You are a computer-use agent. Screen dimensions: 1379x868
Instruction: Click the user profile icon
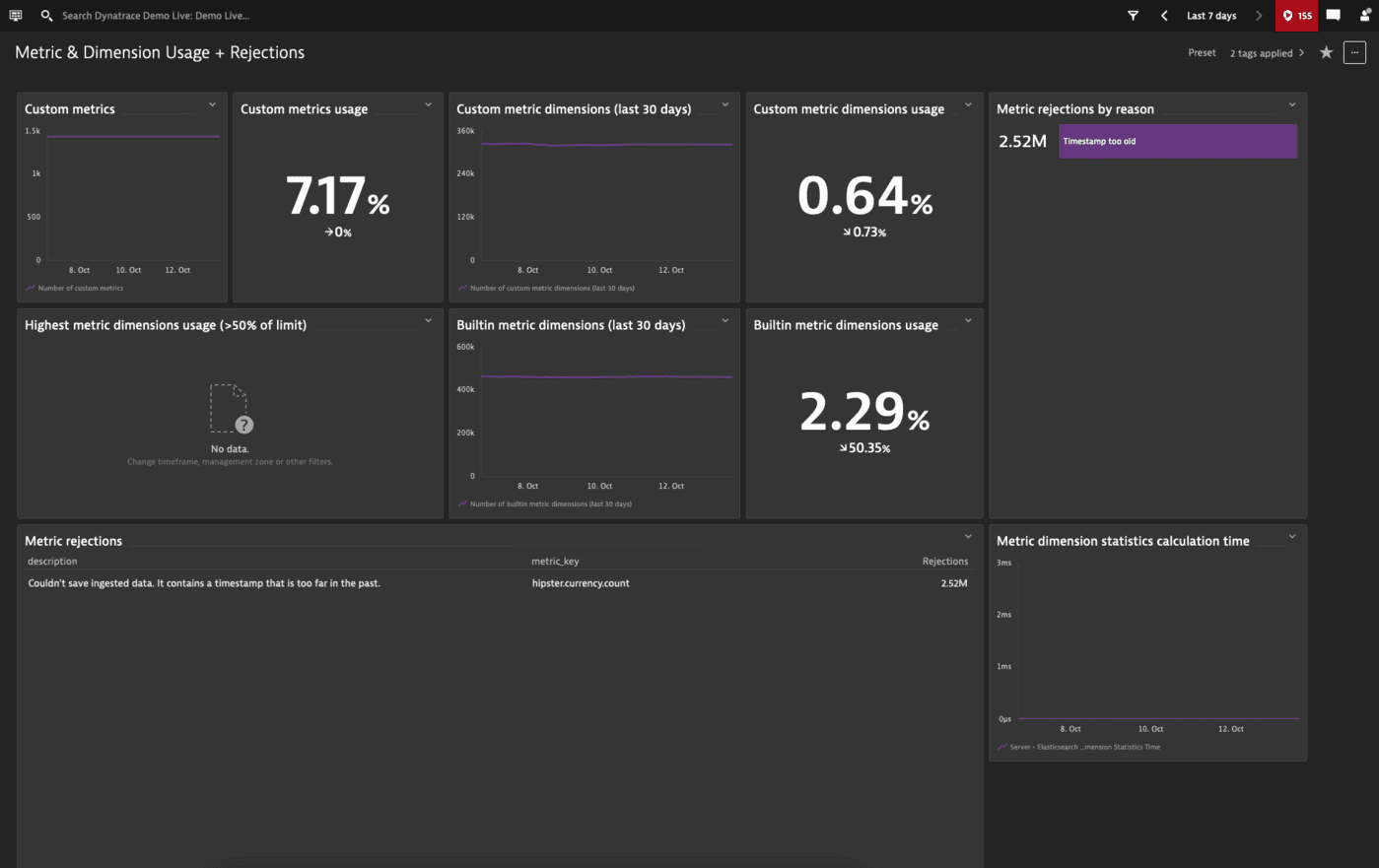(1365, 15)
